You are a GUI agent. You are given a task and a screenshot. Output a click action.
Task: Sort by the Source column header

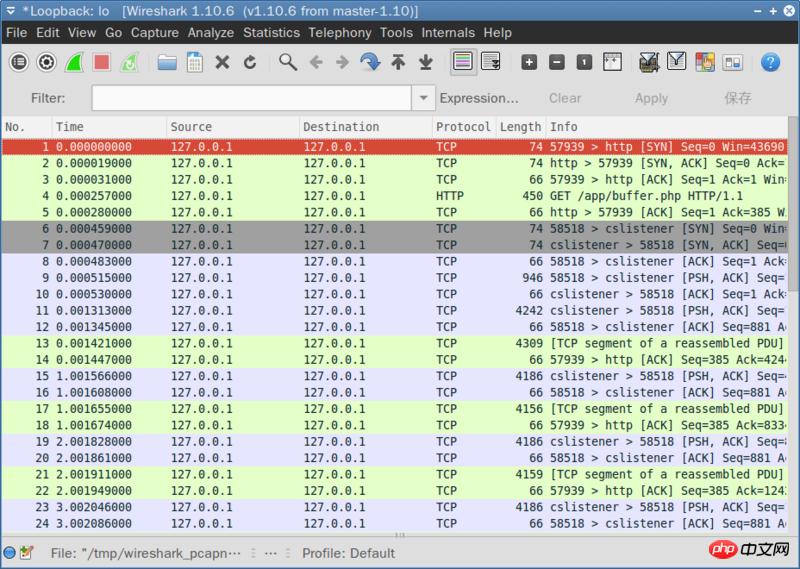(233, 127)
